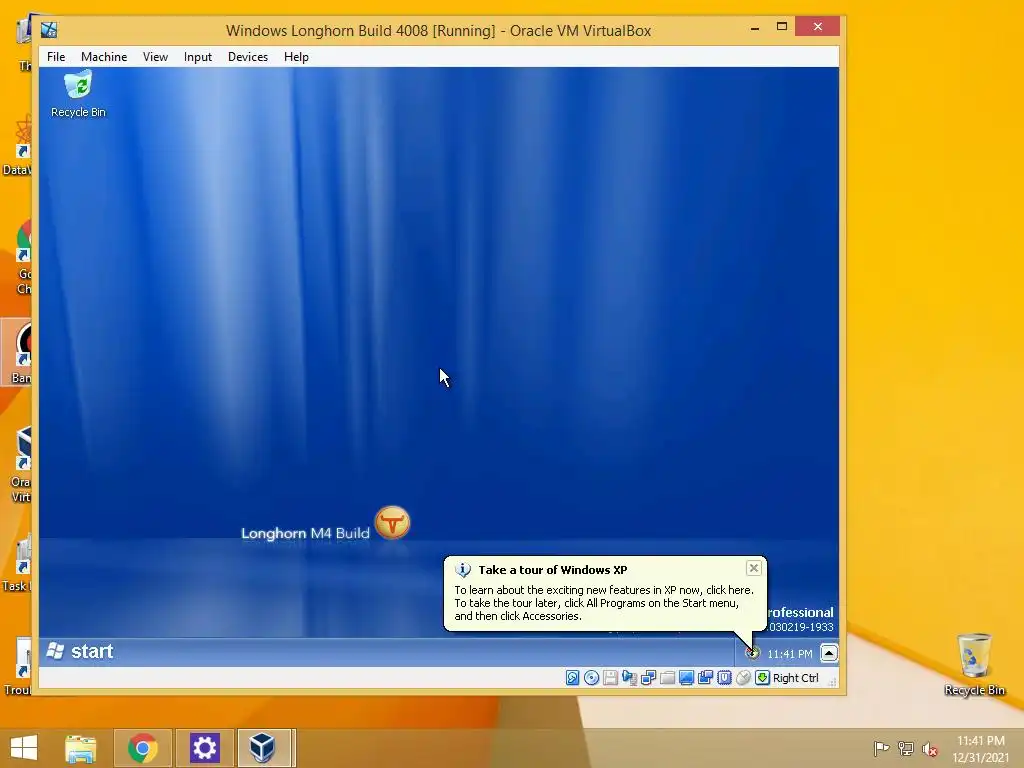Click the floppy disk status icon
This screenshot has width=1024, height=768.
(x=611, y=678)
